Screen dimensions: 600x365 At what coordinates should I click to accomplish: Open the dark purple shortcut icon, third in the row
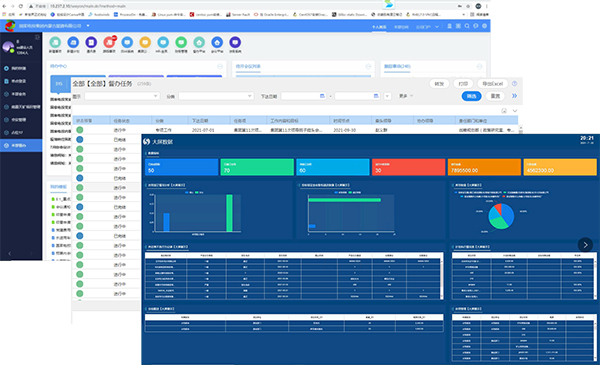[x=91, y=42]
